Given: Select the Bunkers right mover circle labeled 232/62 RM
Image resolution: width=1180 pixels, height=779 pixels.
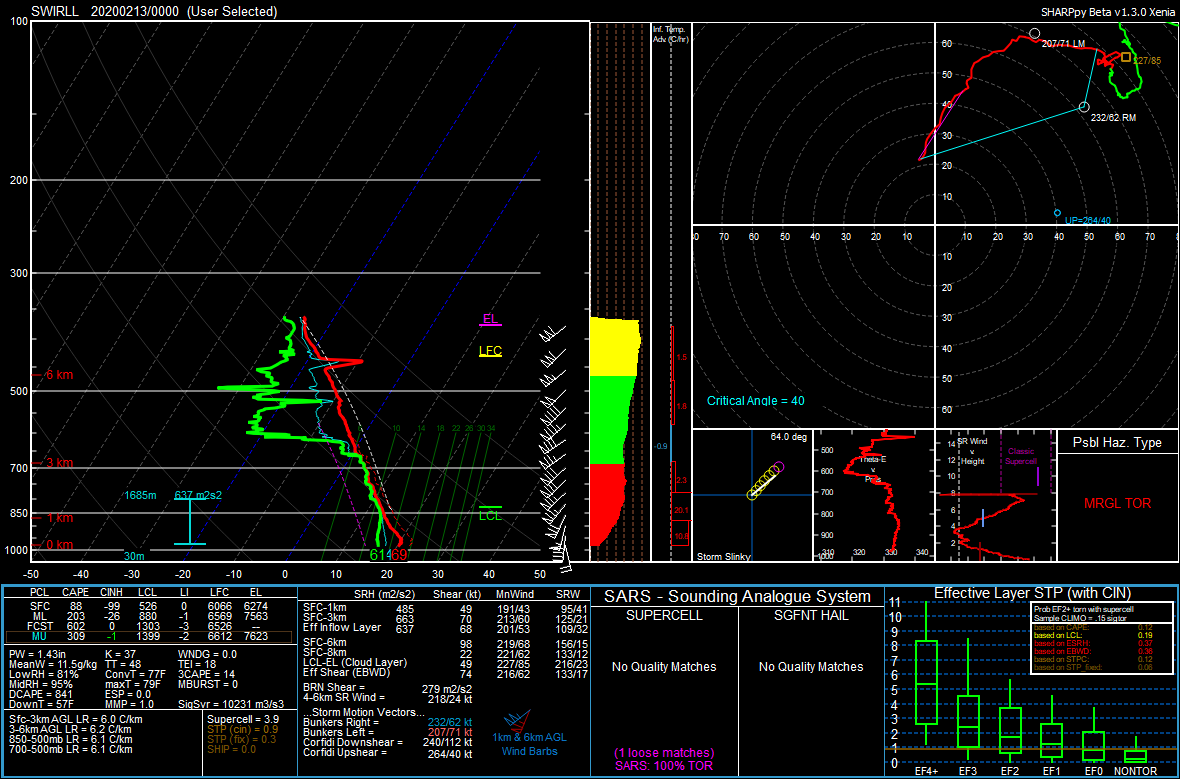Looking at the screenshot, I should coord(1084,107).
